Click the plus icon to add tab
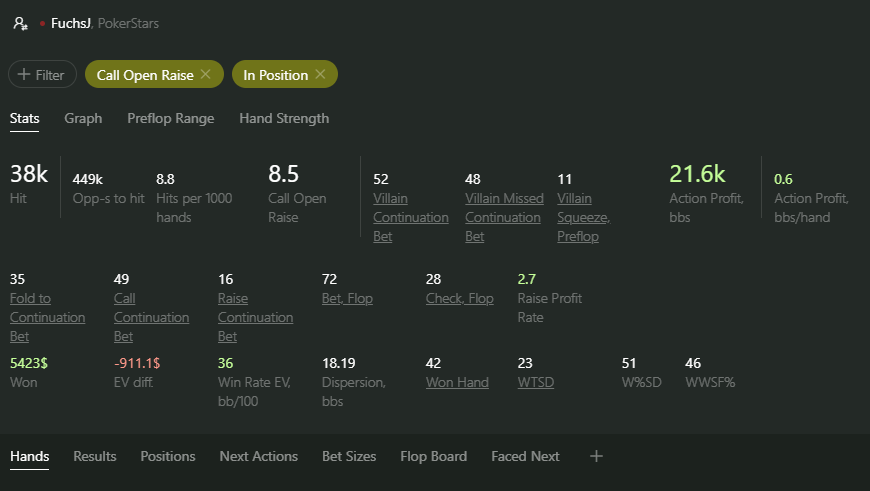The height and width of the screenshot is (491, 870). [596, 456]
